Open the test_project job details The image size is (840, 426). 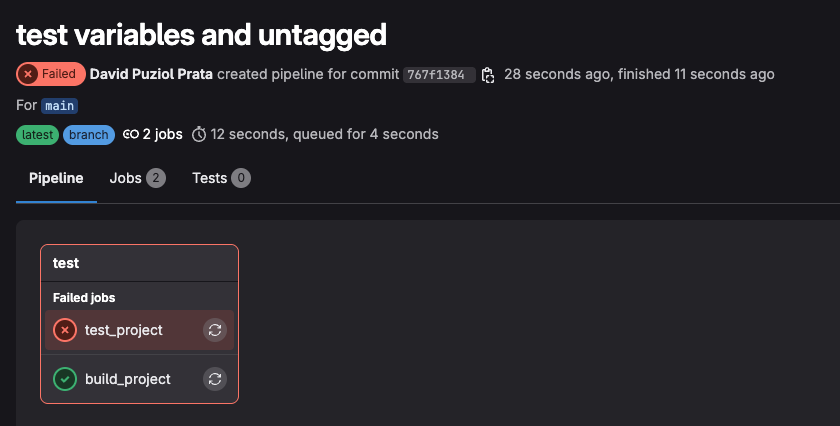coord(123,330)
